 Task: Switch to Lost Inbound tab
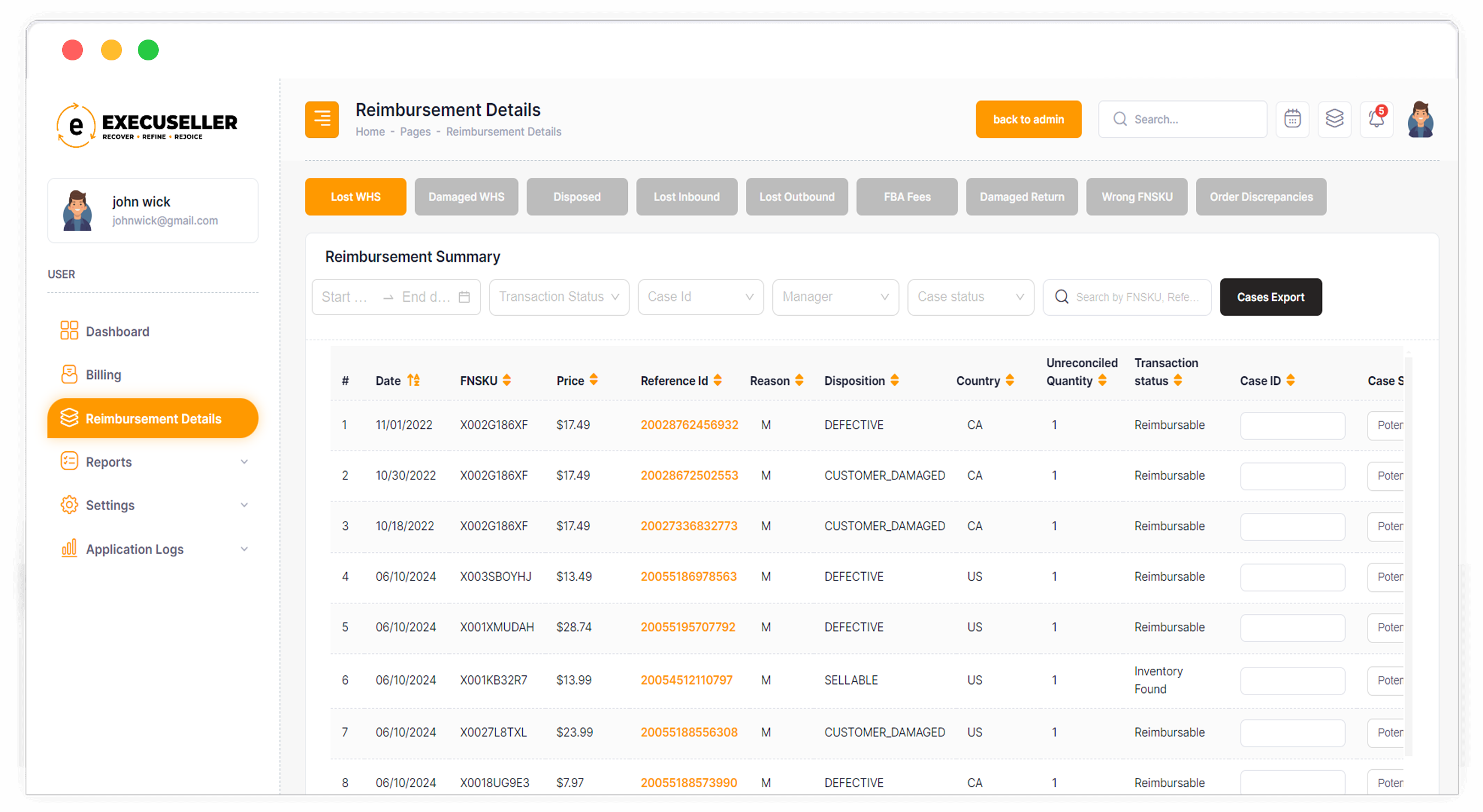[x=686, y=197]
